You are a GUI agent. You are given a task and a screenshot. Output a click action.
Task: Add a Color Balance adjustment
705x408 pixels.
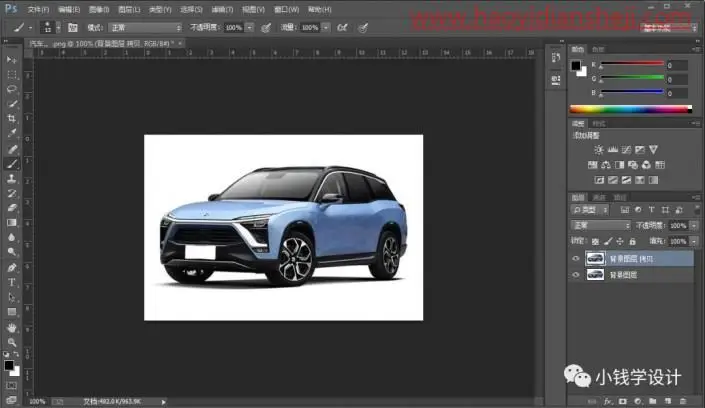coord(606,165)
